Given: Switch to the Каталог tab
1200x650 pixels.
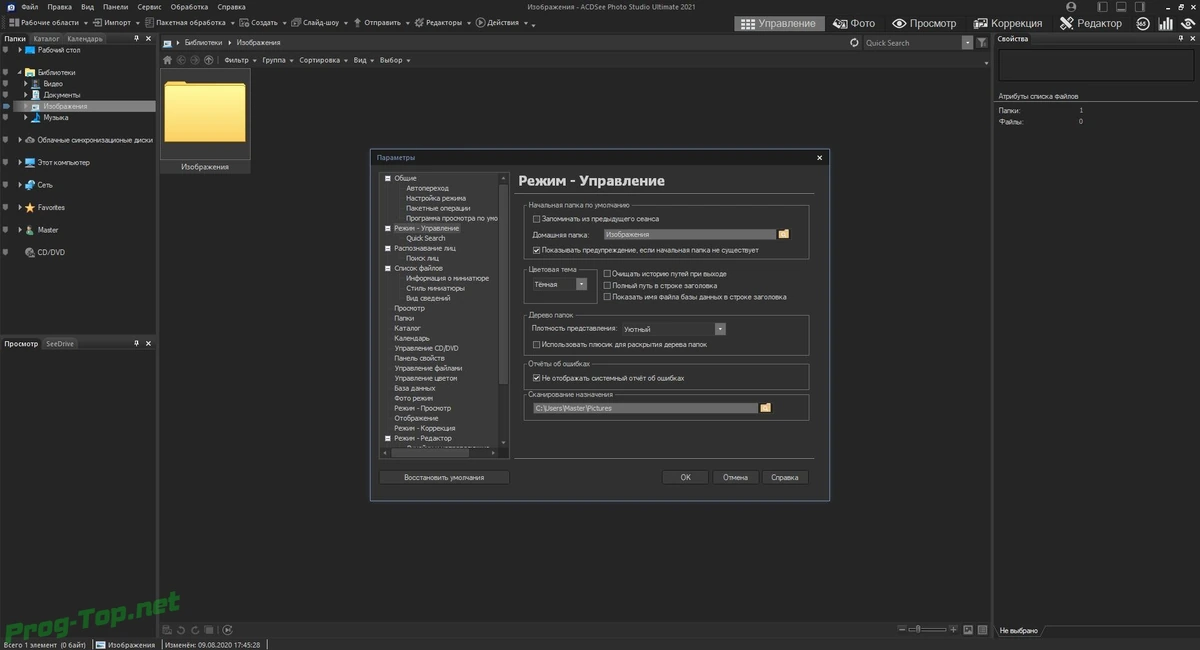Looking at the screenshot, I should [46, 39].
